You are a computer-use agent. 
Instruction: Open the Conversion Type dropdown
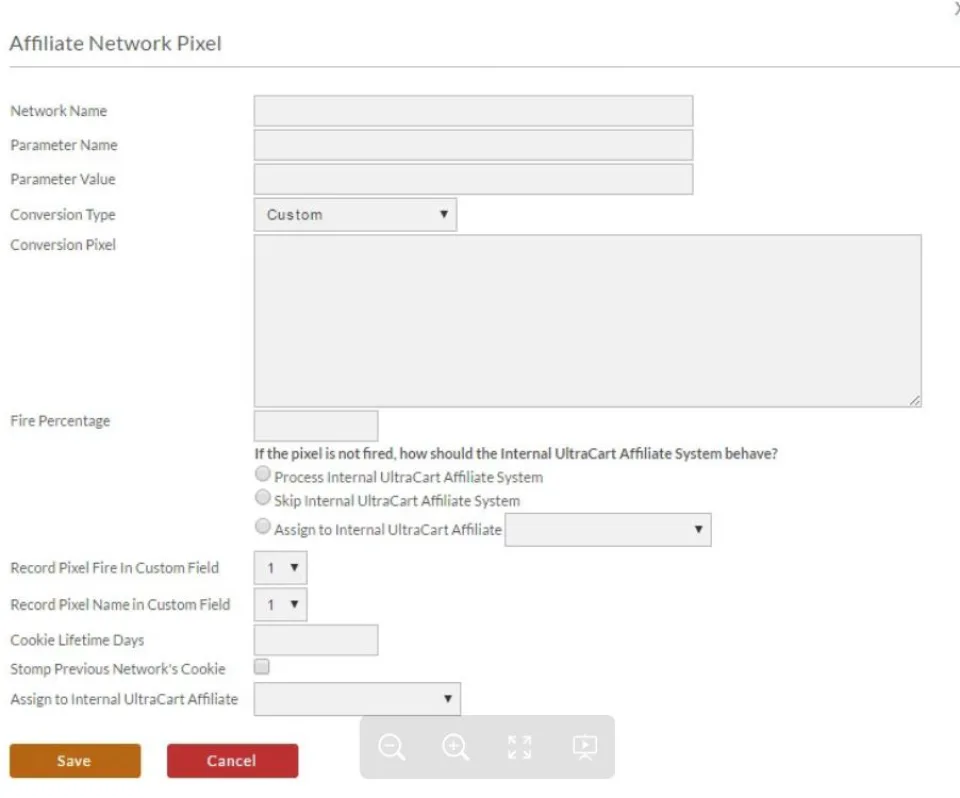pyautogui.click(x=355, y=214)
